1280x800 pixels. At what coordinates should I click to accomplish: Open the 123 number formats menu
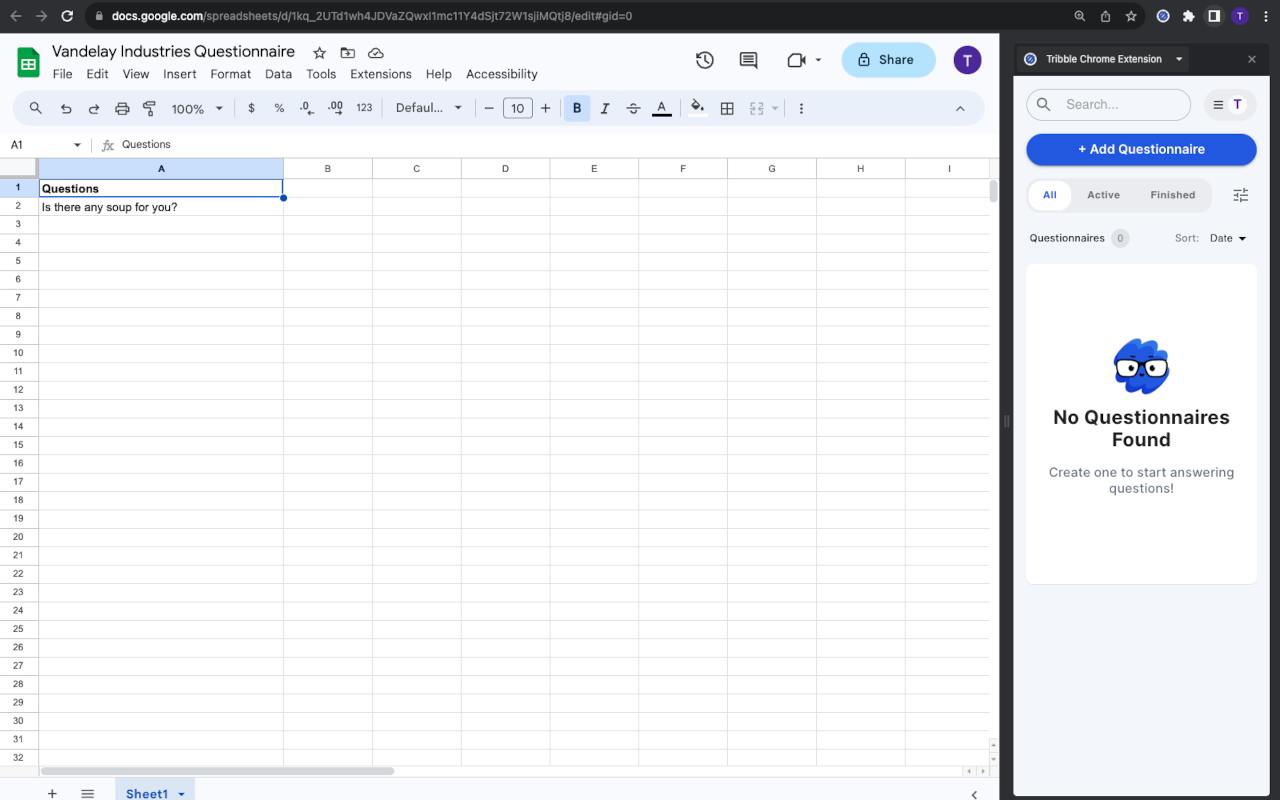click(364, 108)
